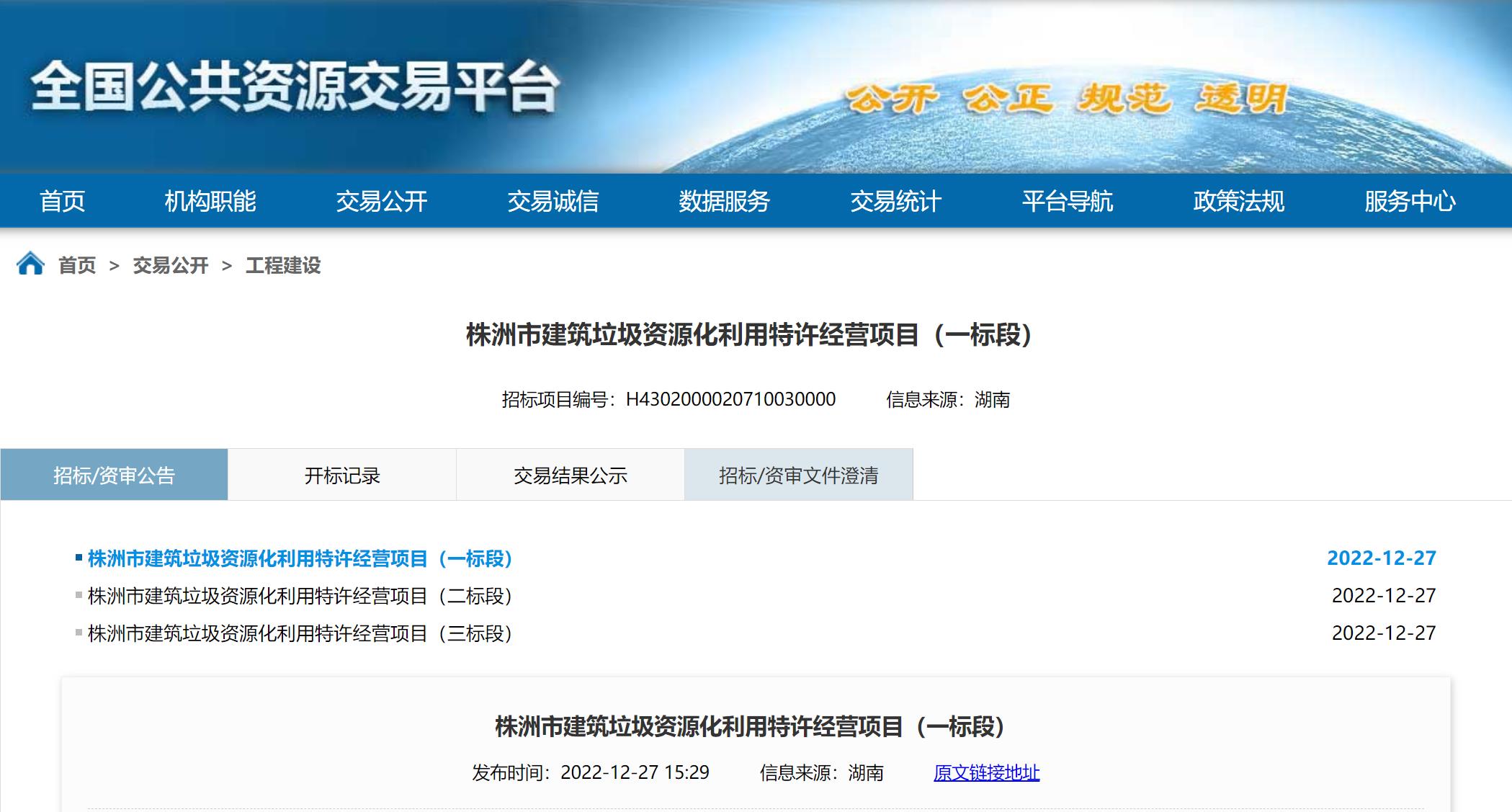1512x812 pixels.
Task: Click the 2022-12-27 date of 三标段 row
Action: (x=1384, y=633)
